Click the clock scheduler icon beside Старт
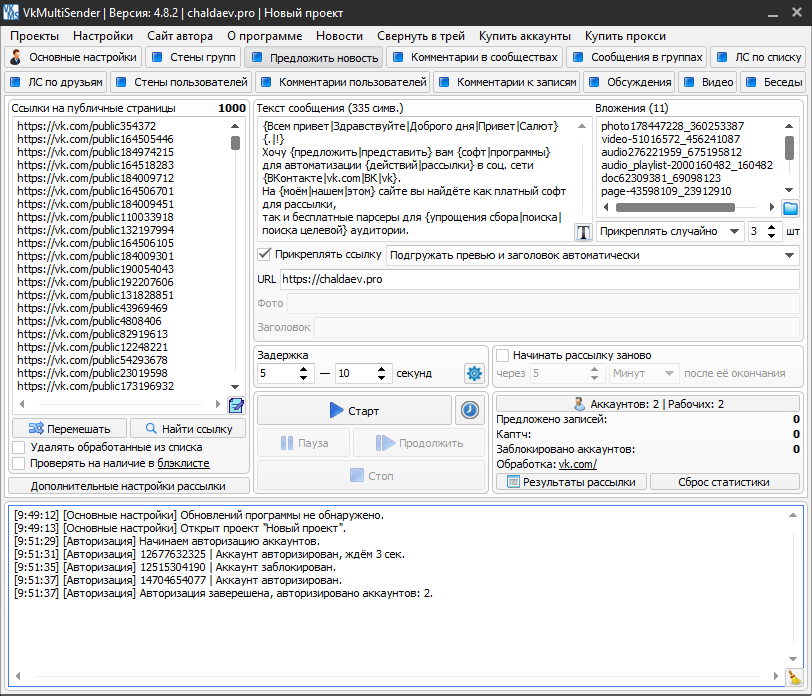The image size is (812, 696). [x=468, y=410]
